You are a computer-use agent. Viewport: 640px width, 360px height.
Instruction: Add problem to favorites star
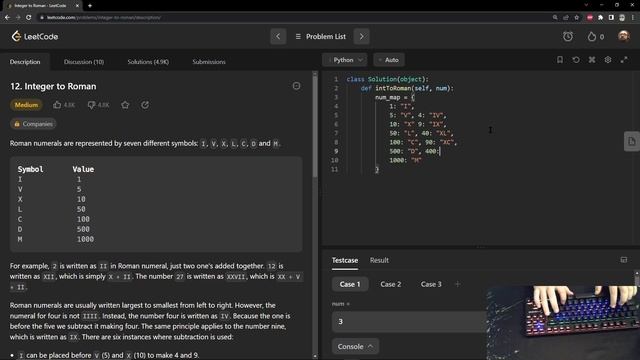pyautogui.click(x=125, y=105)
